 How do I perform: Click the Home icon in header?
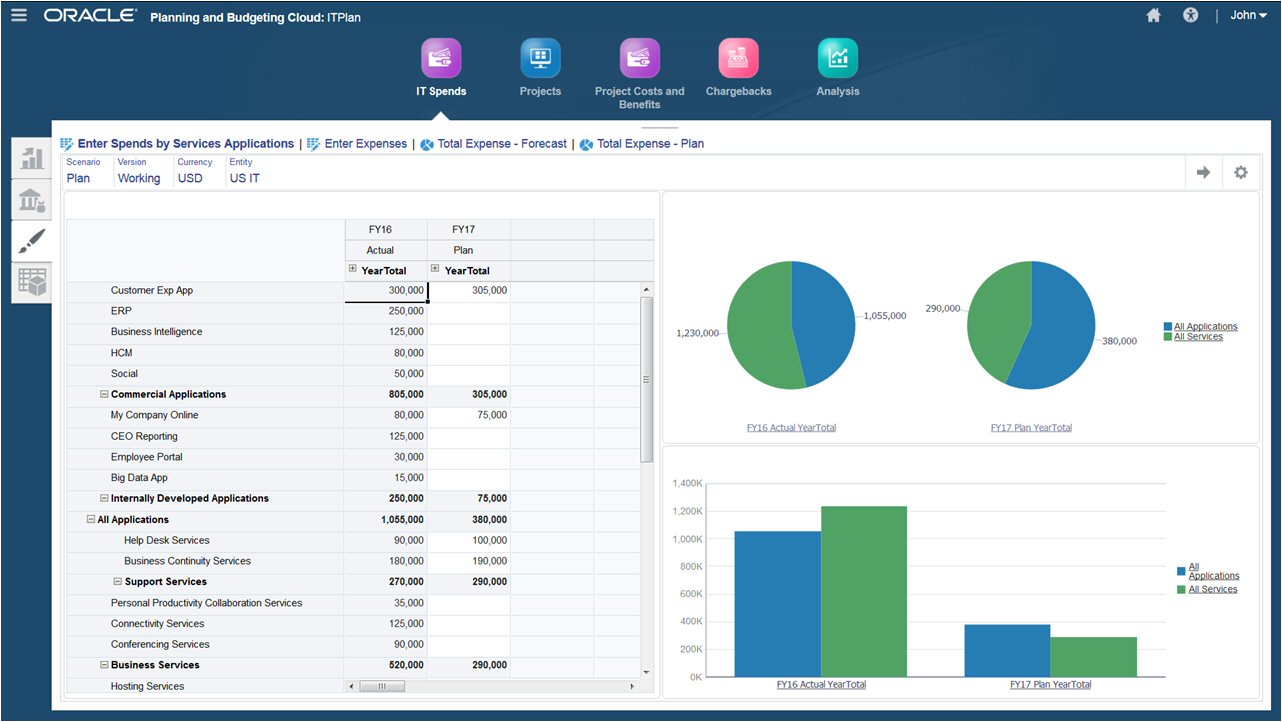pyautogui.click(x=1153, y=16)
